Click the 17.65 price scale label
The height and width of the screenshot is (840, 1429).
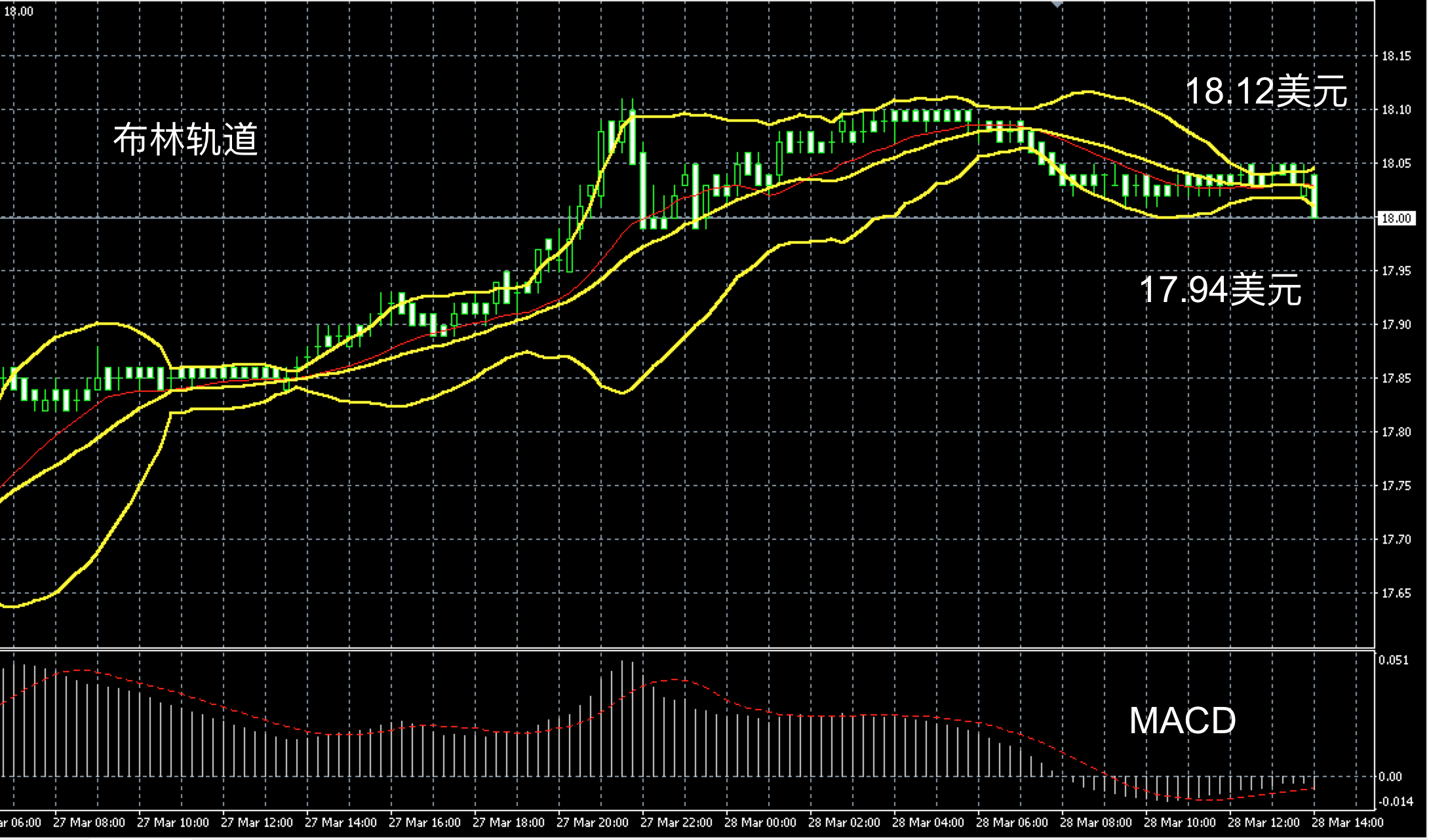(x=1396, y=594)
